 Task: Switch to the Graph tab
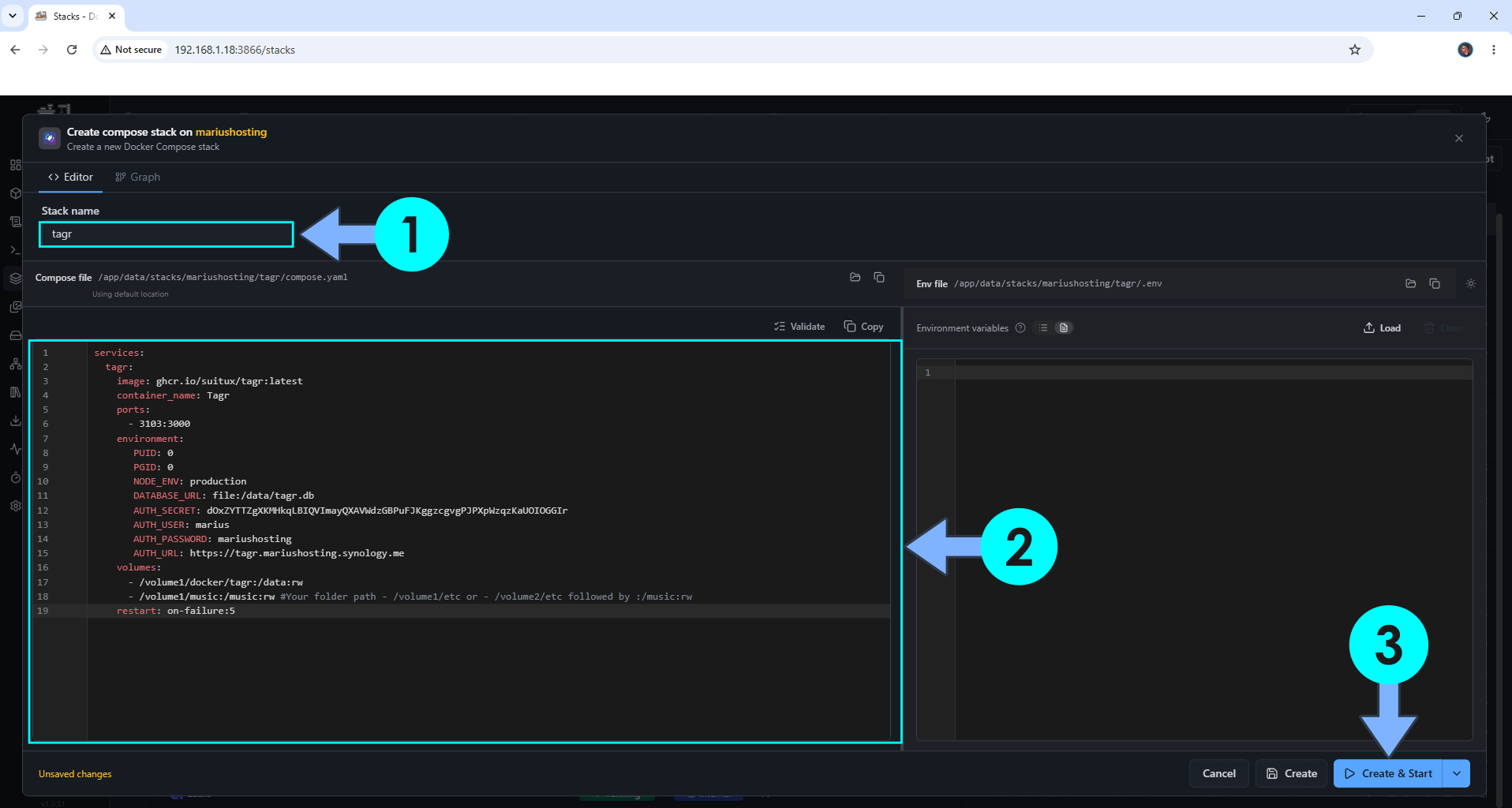(138, 177)
